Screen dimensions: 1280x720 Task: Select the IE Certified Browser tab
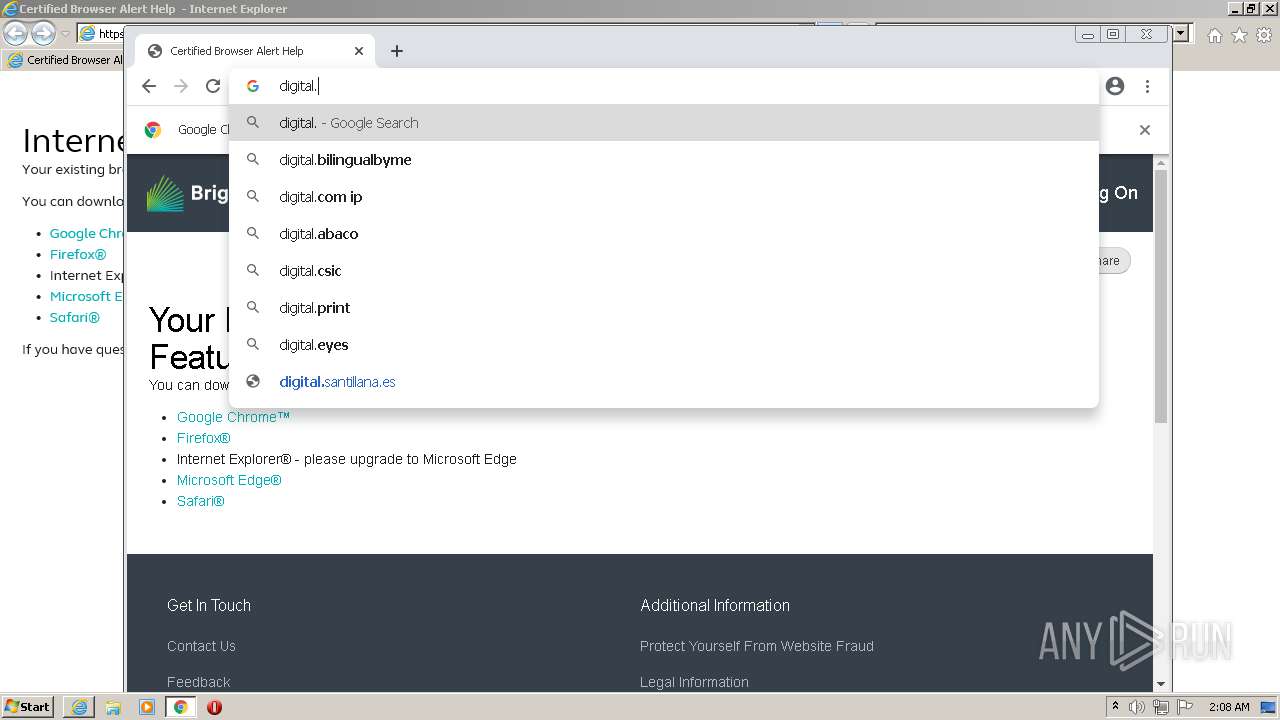64,60
